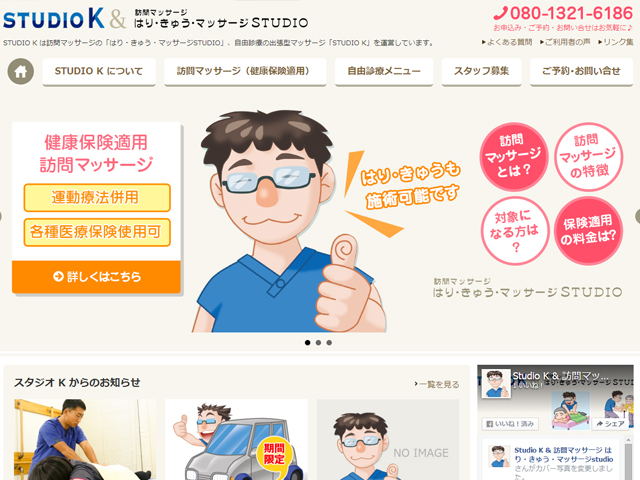Go to the next slide arrow

[x=637, y=216]
